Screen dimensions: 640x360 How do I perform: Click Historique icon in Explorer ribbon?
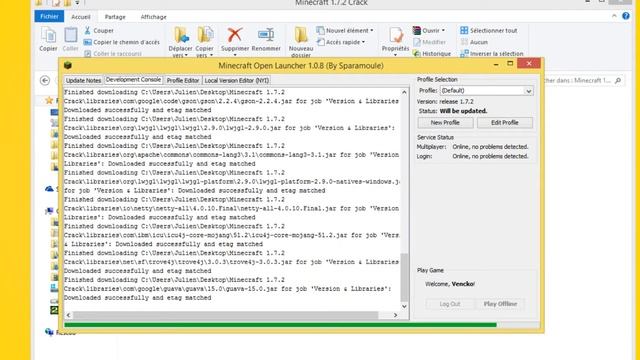point(416,53)
